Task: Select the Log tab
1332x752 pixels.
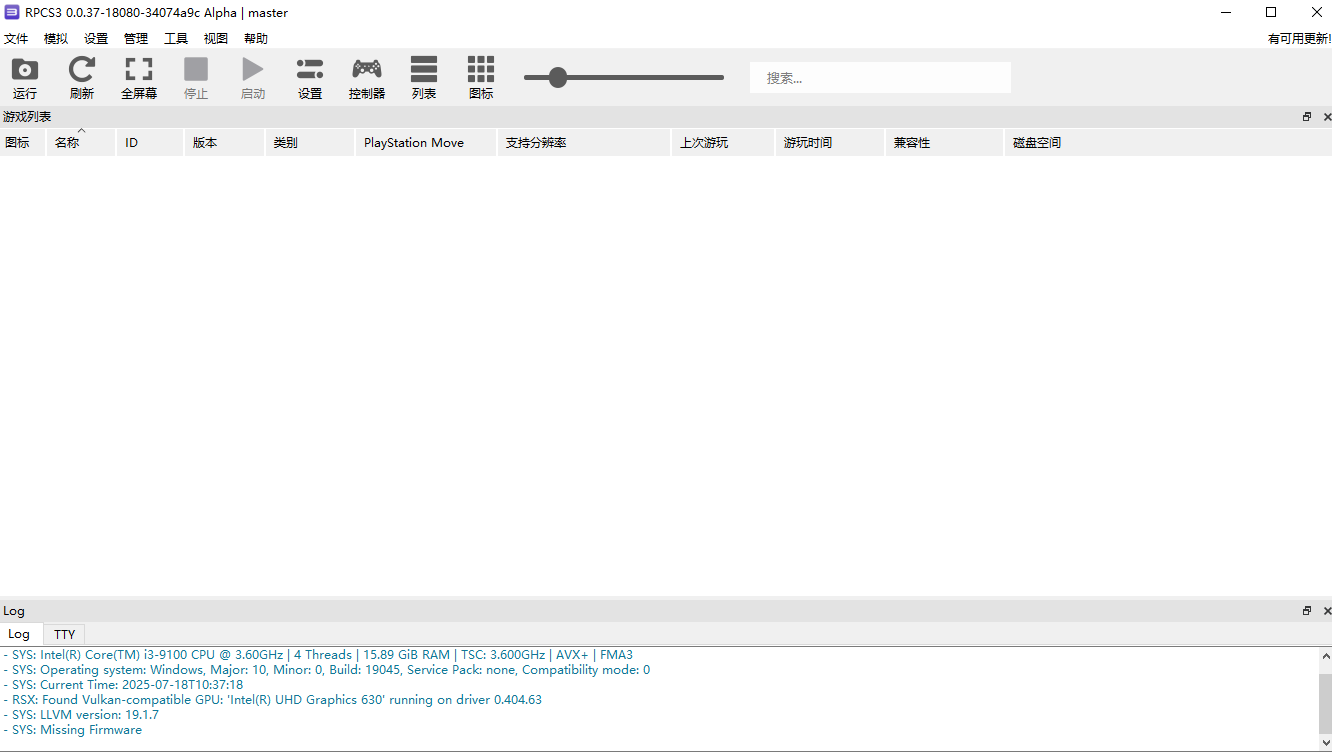Action: [19, 634]
